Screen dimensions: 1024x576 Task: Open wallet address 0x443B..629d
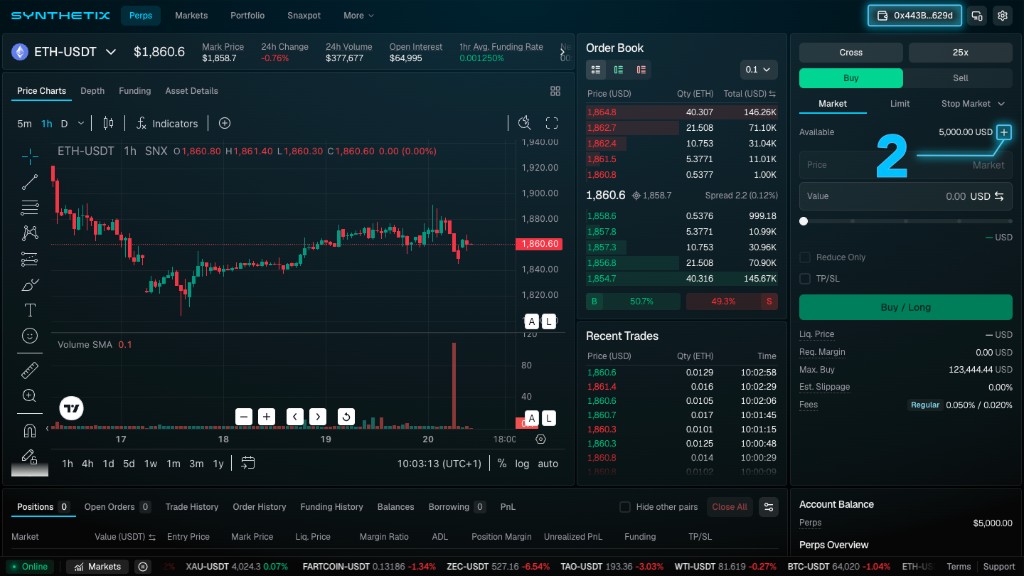(x=914, y=16)
